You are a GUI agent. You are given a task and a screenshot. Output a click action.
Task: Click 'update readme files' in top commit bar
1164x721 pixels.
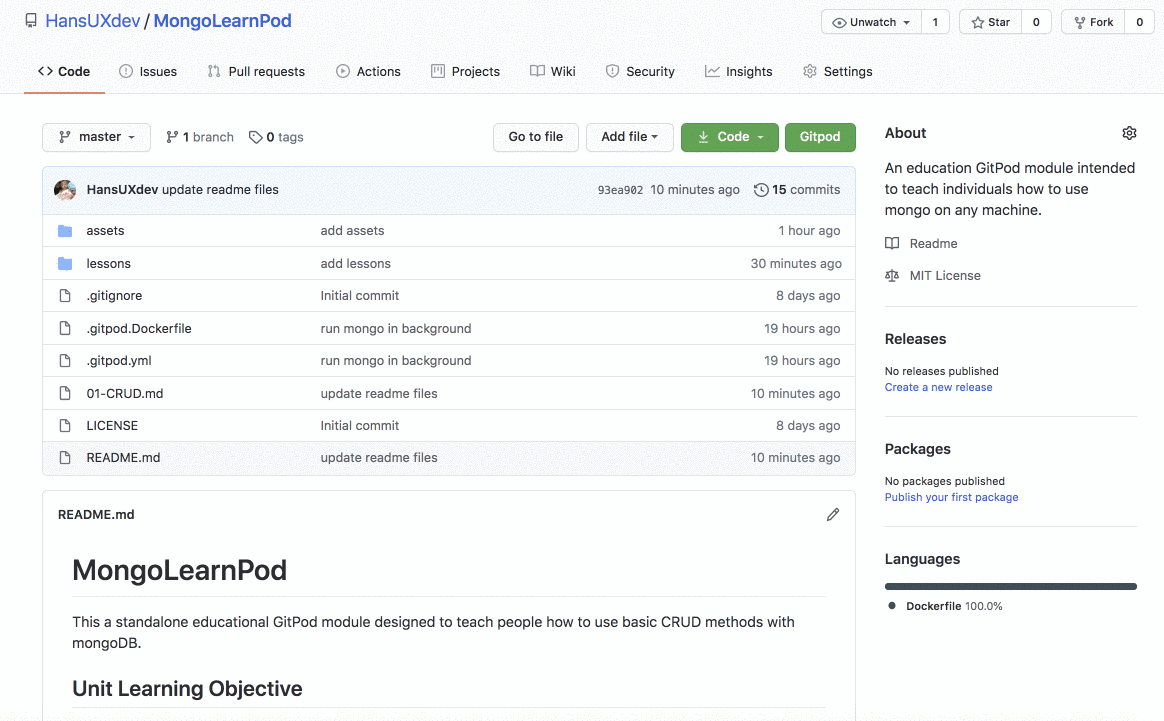click(x=220, y=190)
